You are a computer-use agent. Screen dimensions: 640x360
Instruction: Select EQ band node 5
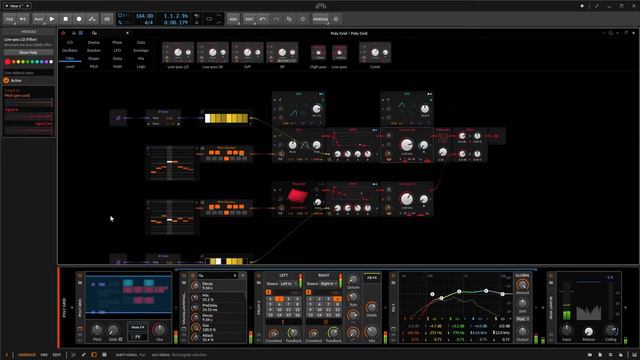tap(502, 294)
